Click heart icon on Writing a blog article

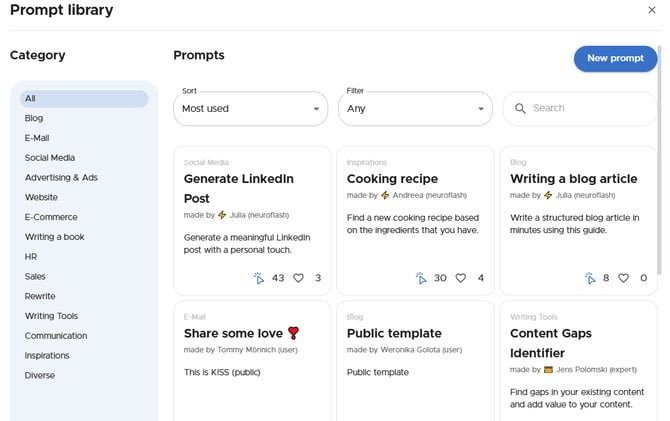coord(623,278)
